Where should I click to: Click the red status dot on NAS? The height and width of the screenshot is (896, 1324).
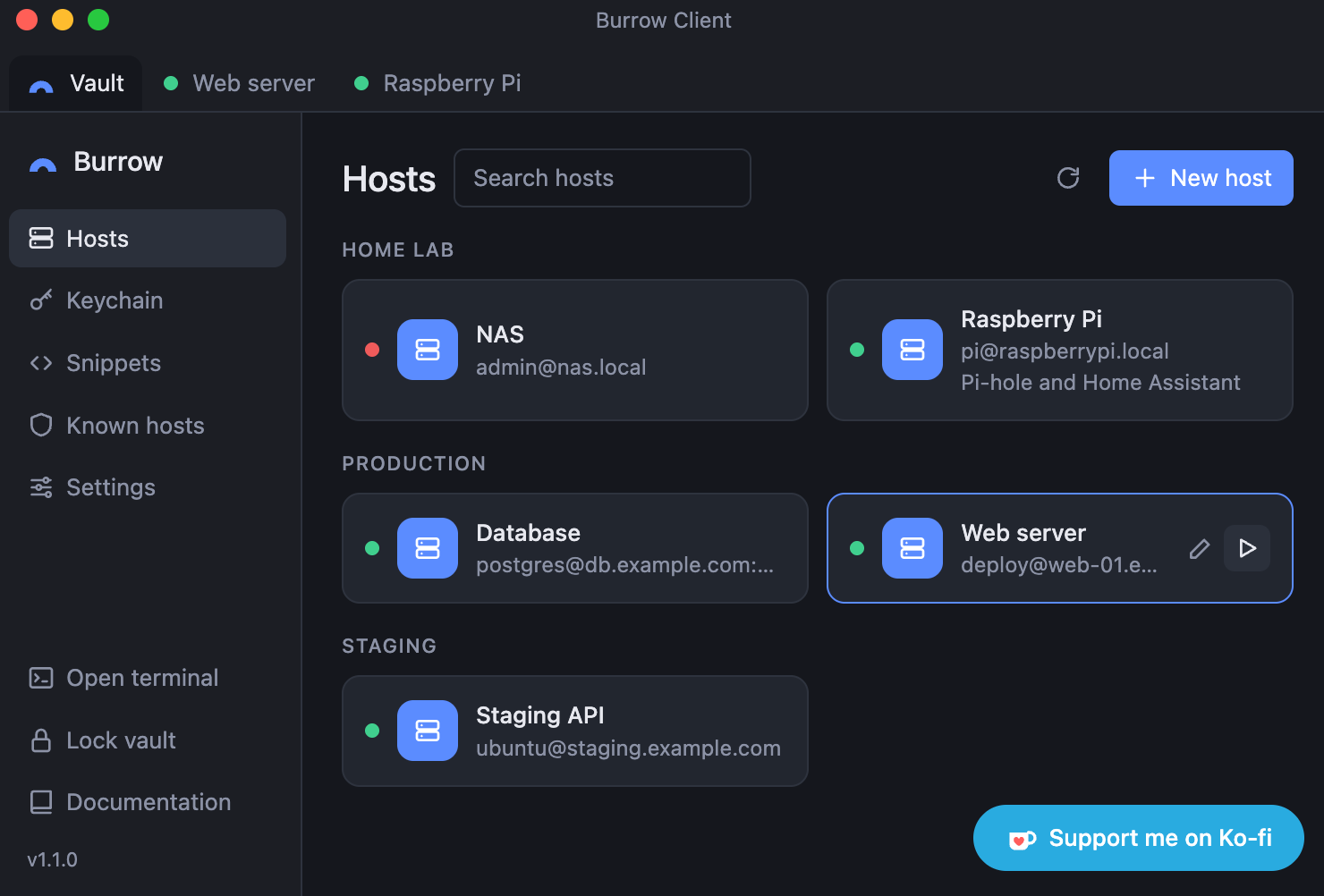coord(372,350)
